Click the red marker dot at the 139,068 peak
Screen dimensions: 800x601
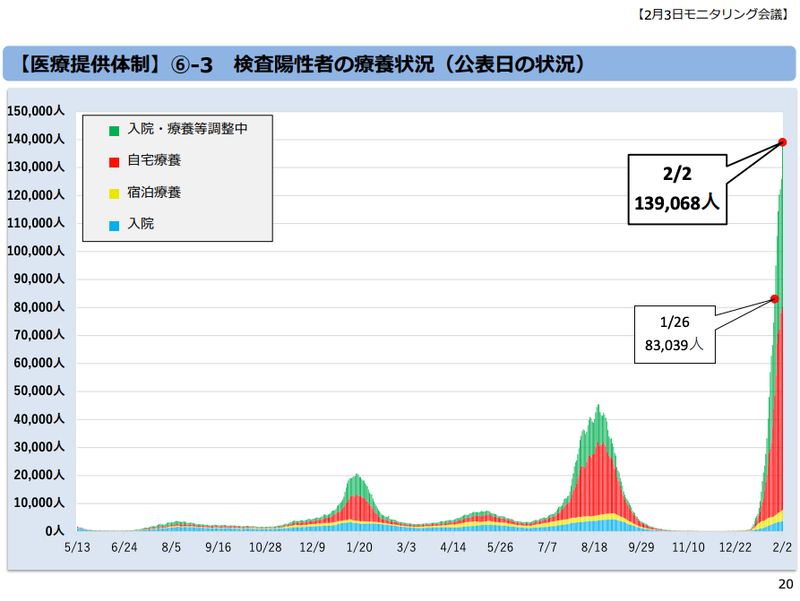[782, 143]
